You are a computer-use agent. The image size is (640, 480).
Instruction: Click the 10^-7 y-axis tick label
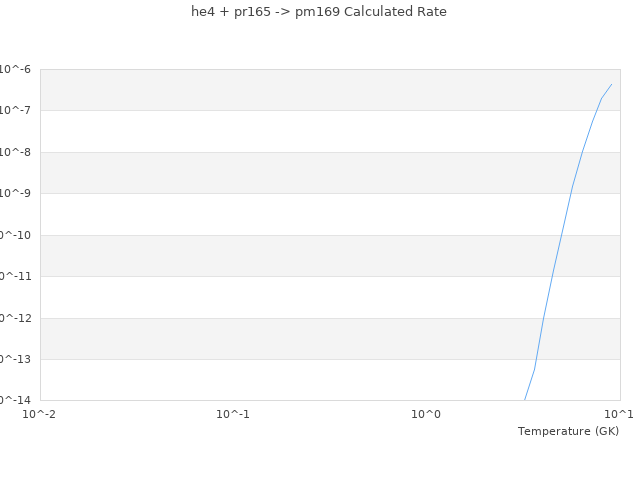point(15,110)
